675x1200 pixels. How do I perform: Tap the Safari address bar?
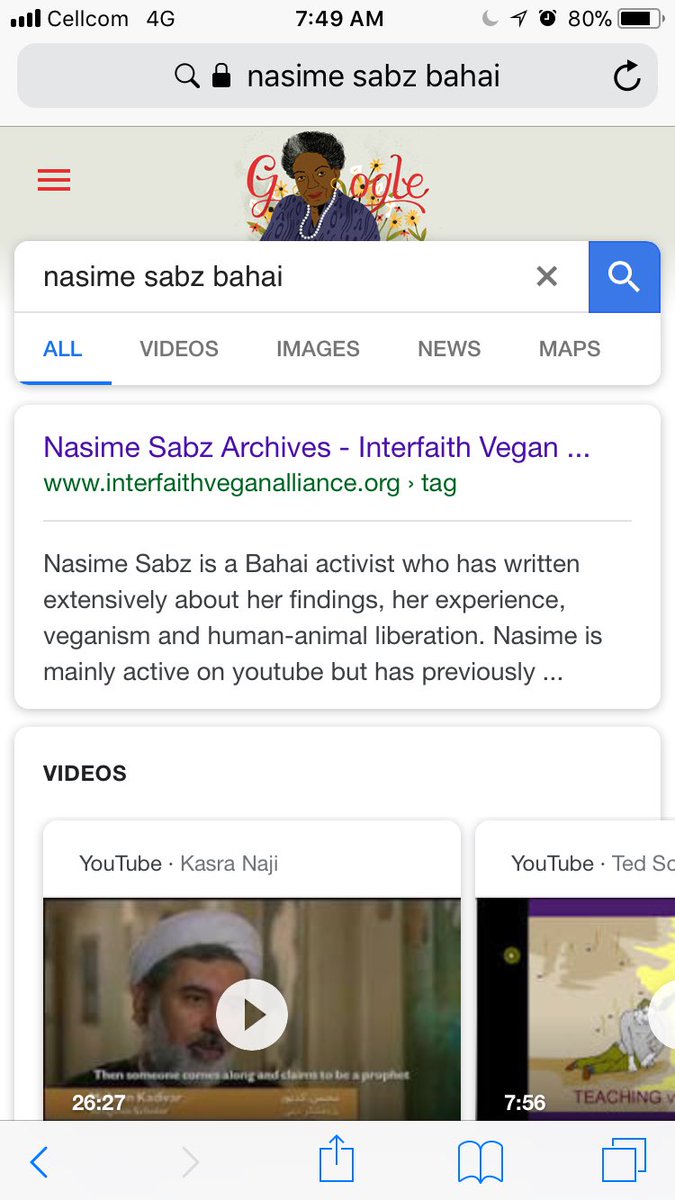pyautogui.click(x=337, y=76)
